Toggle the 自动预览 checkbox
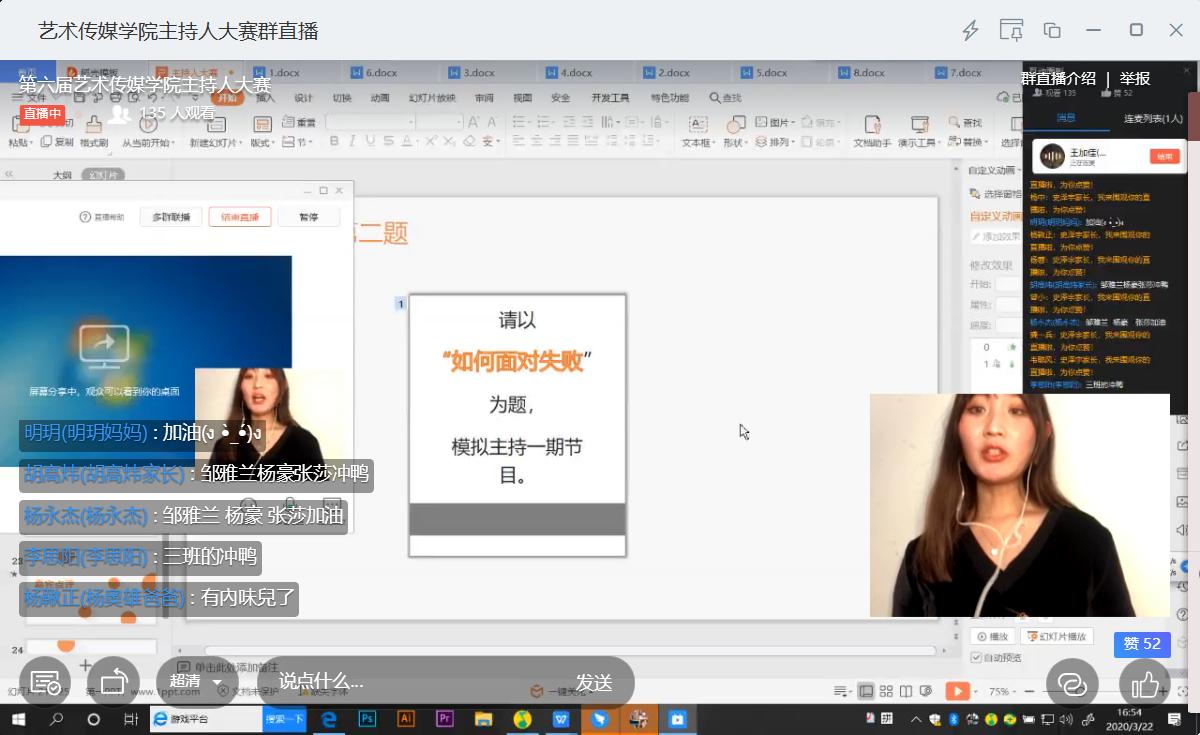The height and width of the screenshot is (735, 1200). tap(976, 657)
